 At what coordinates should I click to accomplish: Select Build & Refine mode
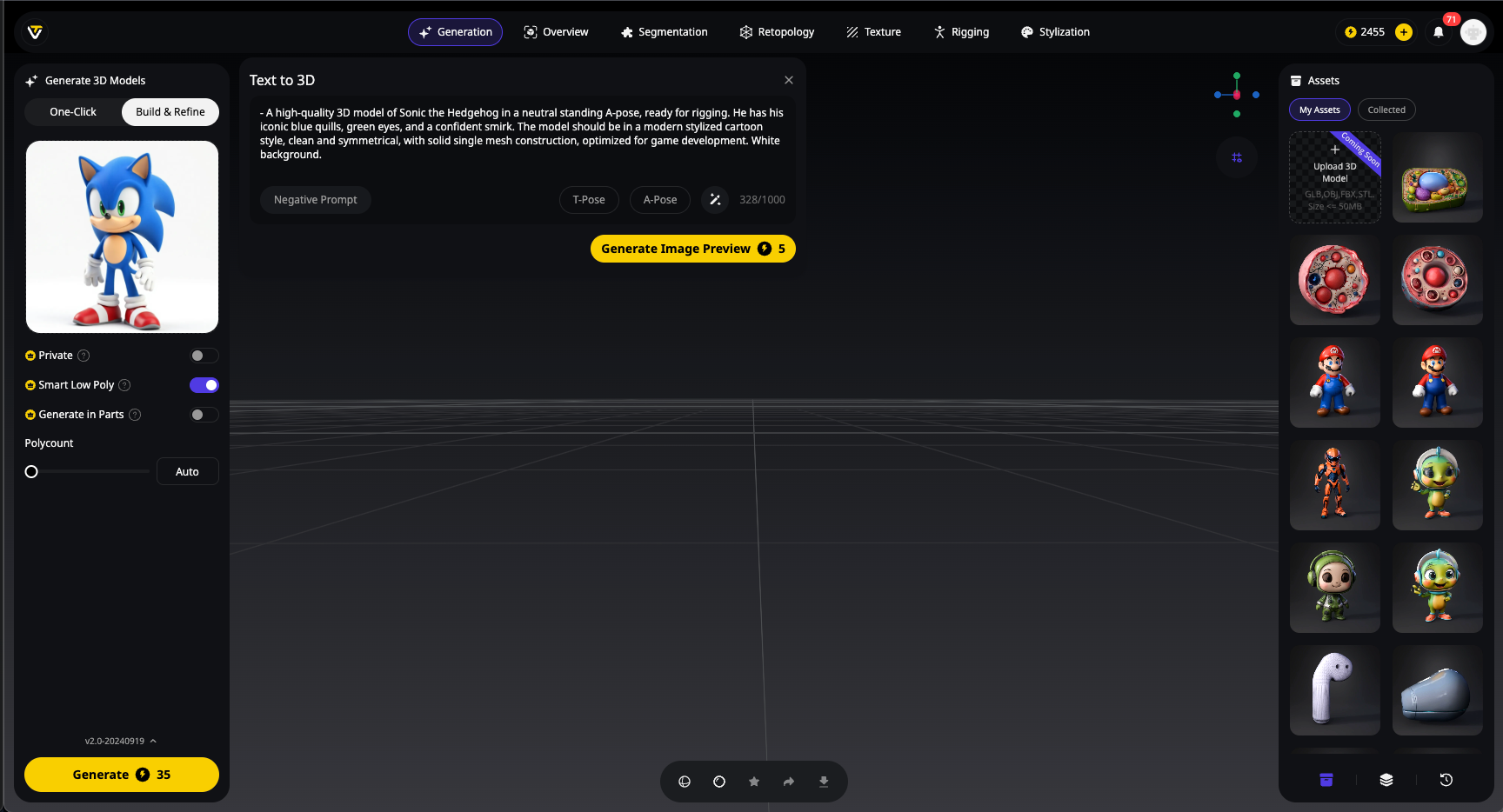point(170,112)
